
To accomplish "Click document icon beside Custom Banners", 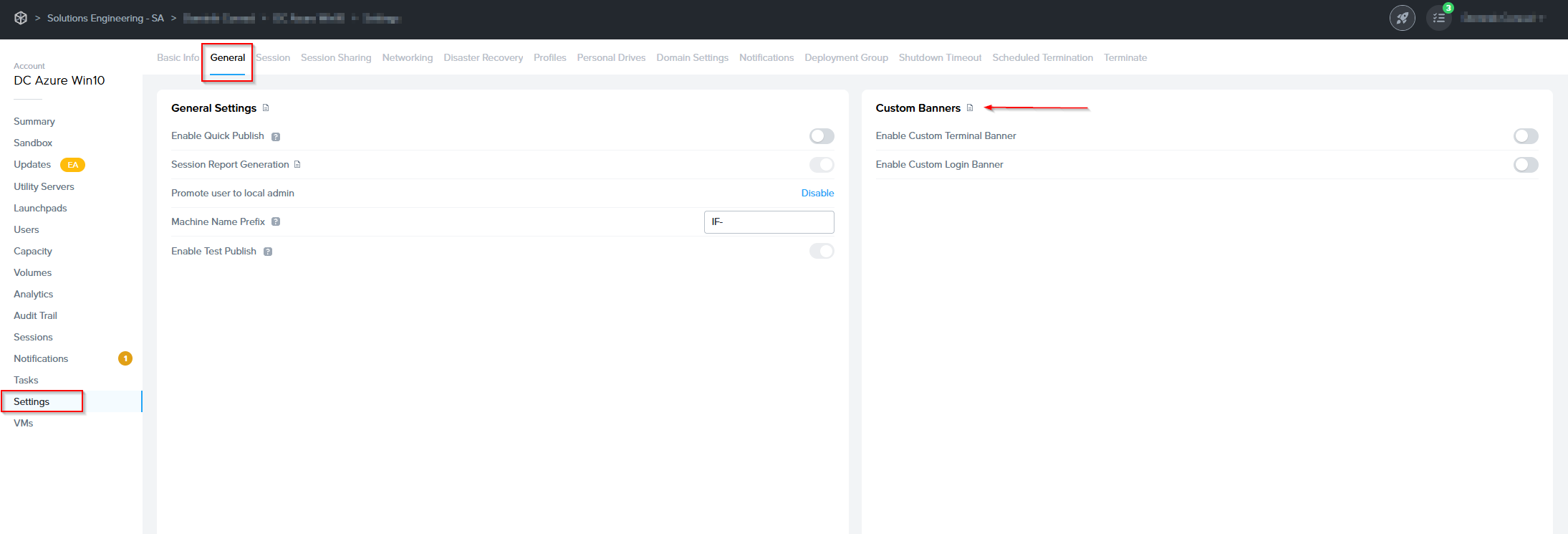I will click(970, 108).
